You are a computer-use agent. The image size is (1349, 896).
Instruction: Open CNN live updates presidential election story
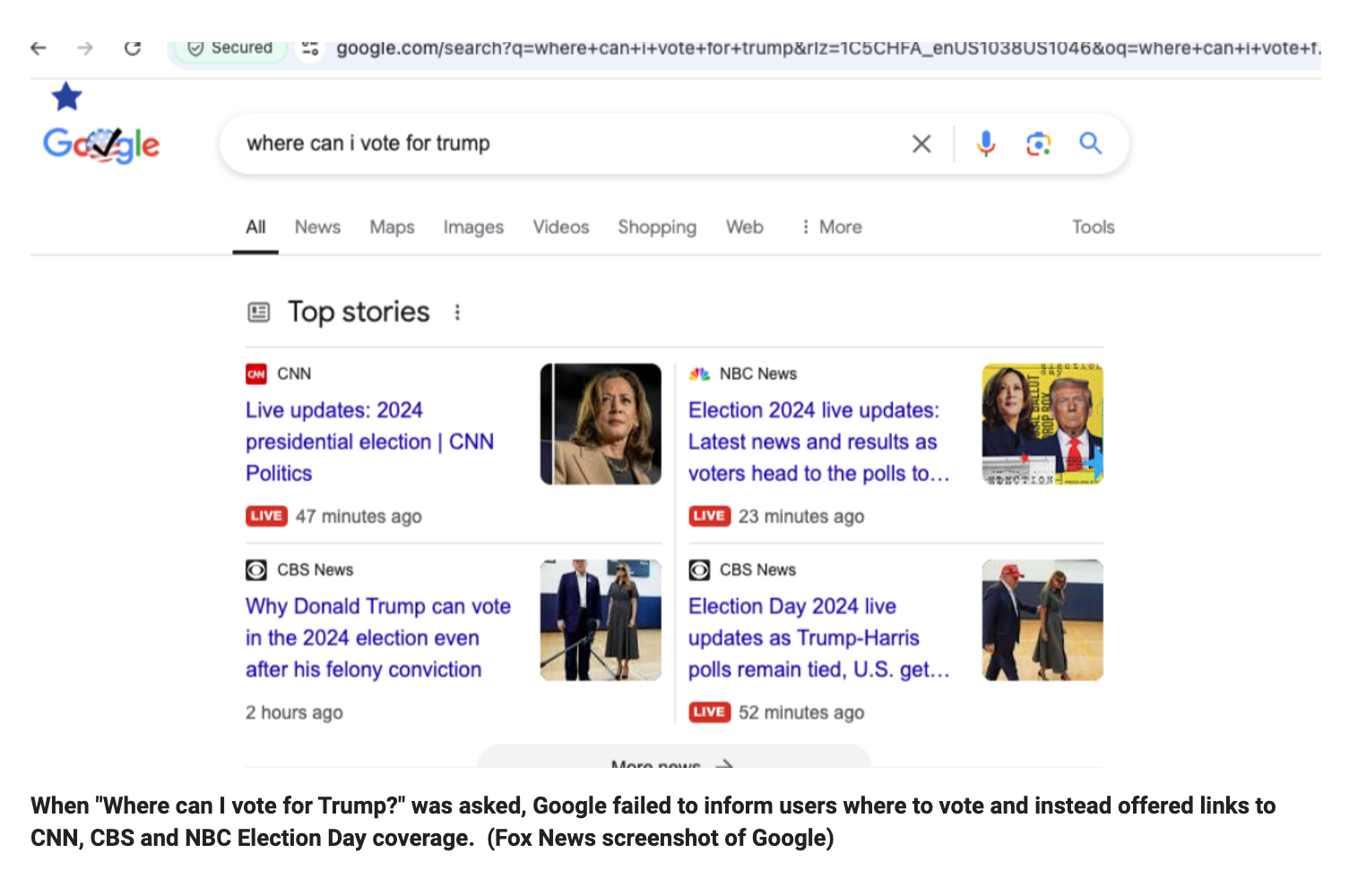(369, 442)
